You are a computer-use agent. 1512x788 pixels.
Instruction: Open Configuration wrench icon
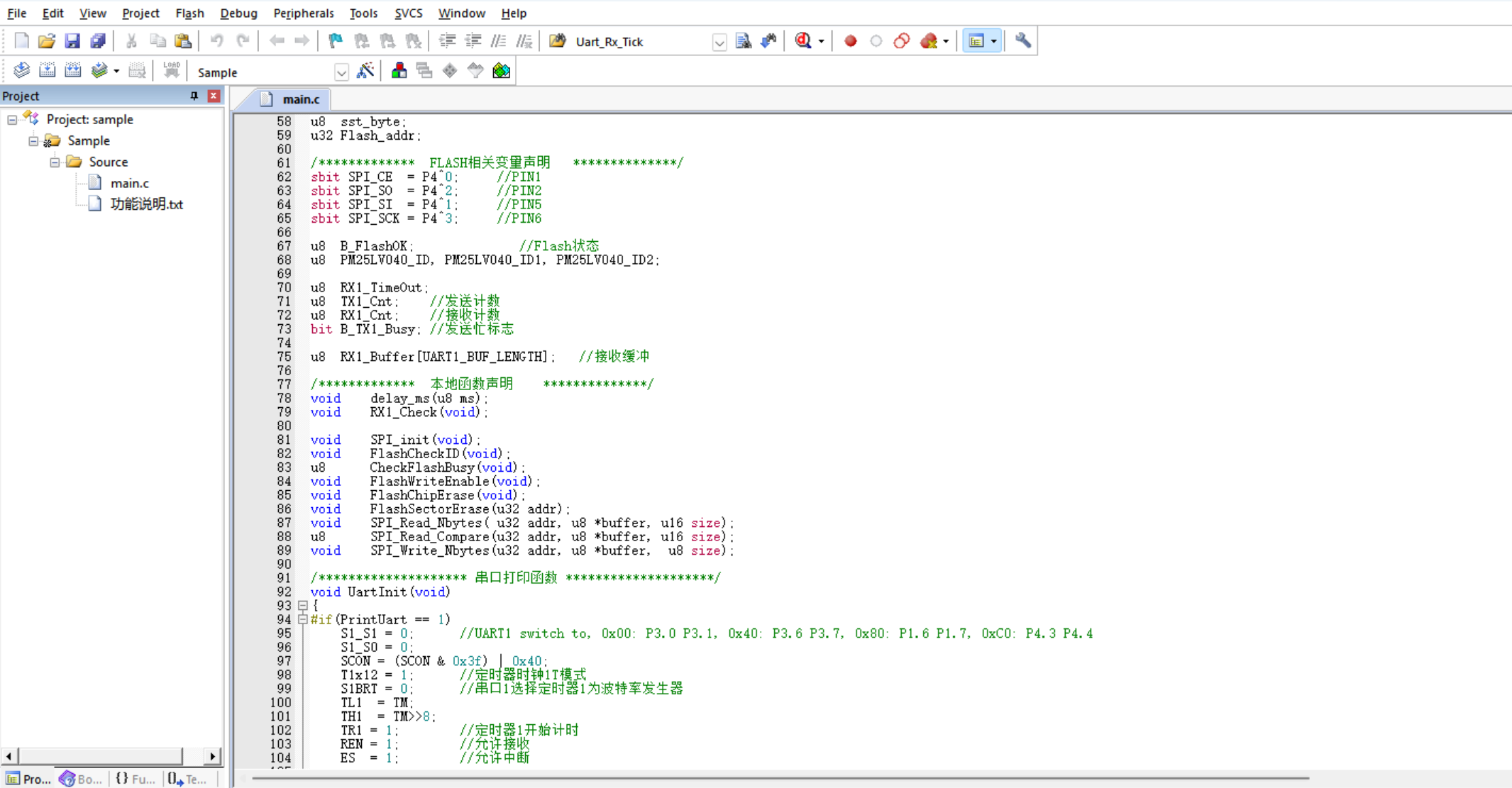point(1022,41)
